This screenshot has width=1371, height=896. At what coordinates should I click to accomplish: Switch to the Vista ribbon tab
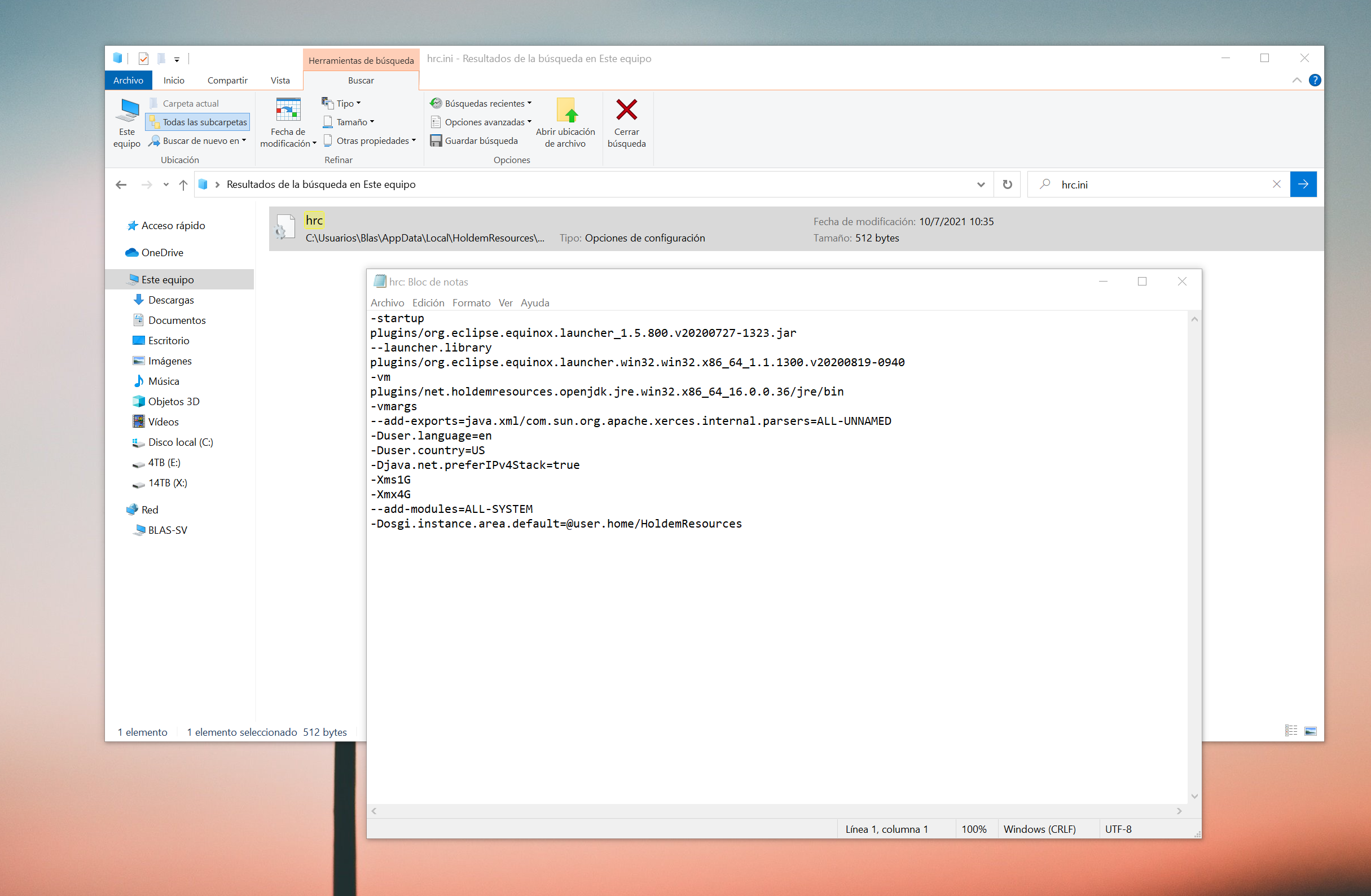tap(280, 81)
